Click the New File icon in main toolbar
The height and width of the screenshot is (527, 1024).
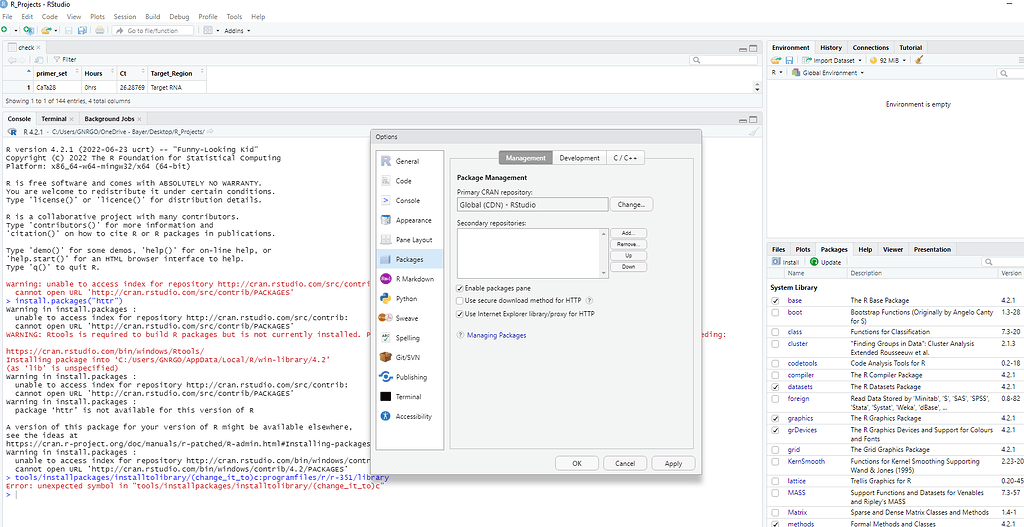5,30
